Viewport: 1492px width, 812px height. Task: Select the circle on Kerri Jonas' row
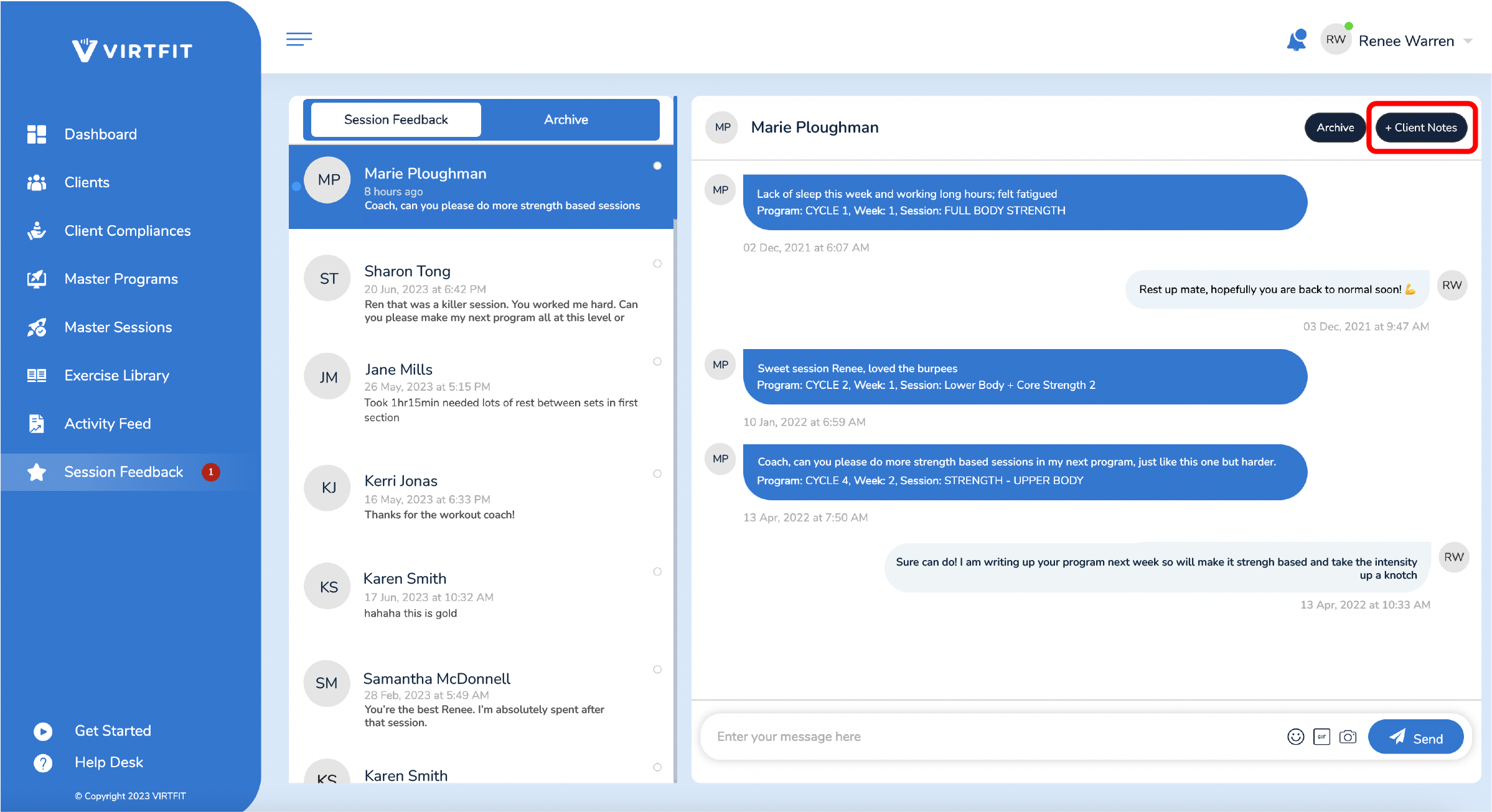(x=657, y=474)
